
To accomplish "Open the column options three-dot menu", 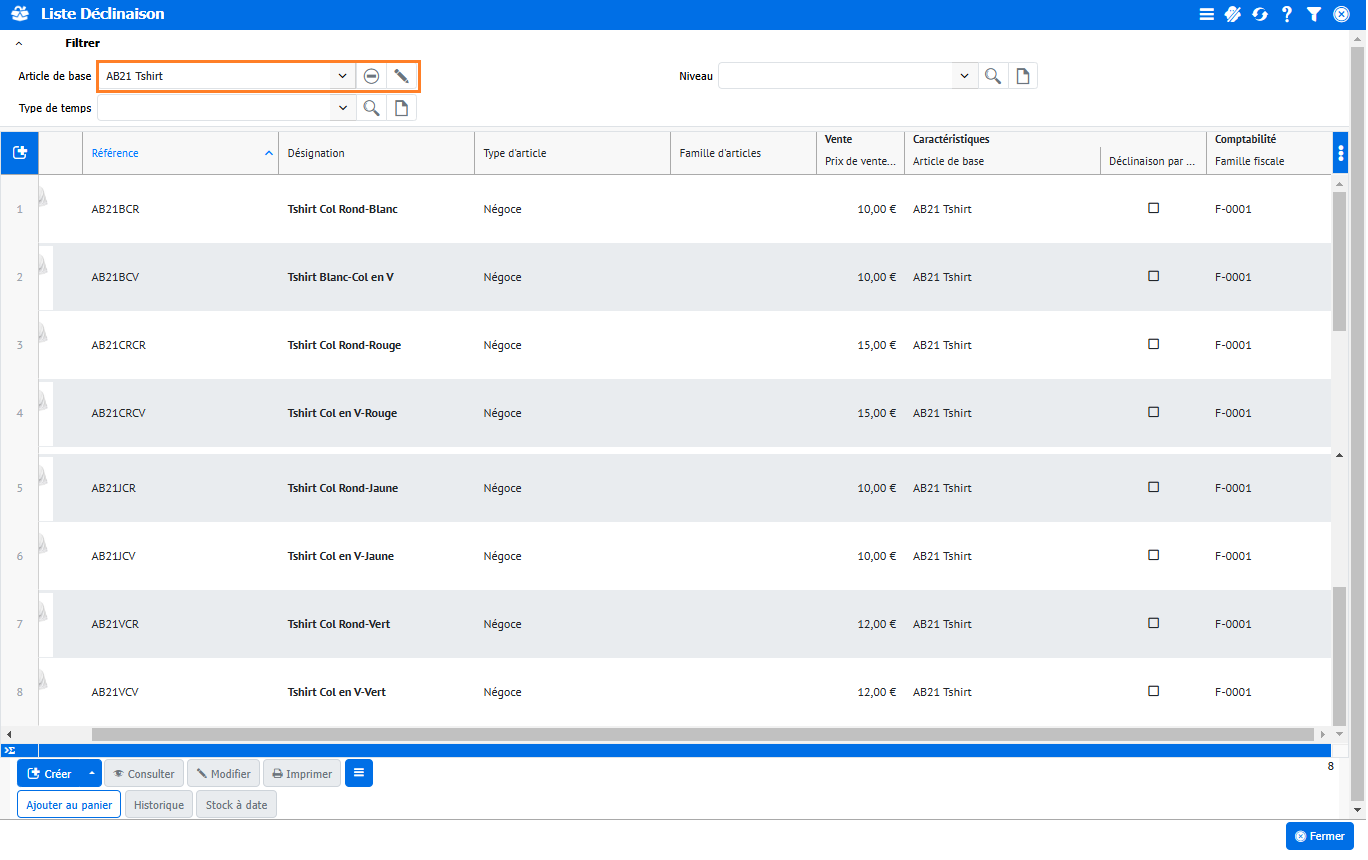I will coord(1341,153).
